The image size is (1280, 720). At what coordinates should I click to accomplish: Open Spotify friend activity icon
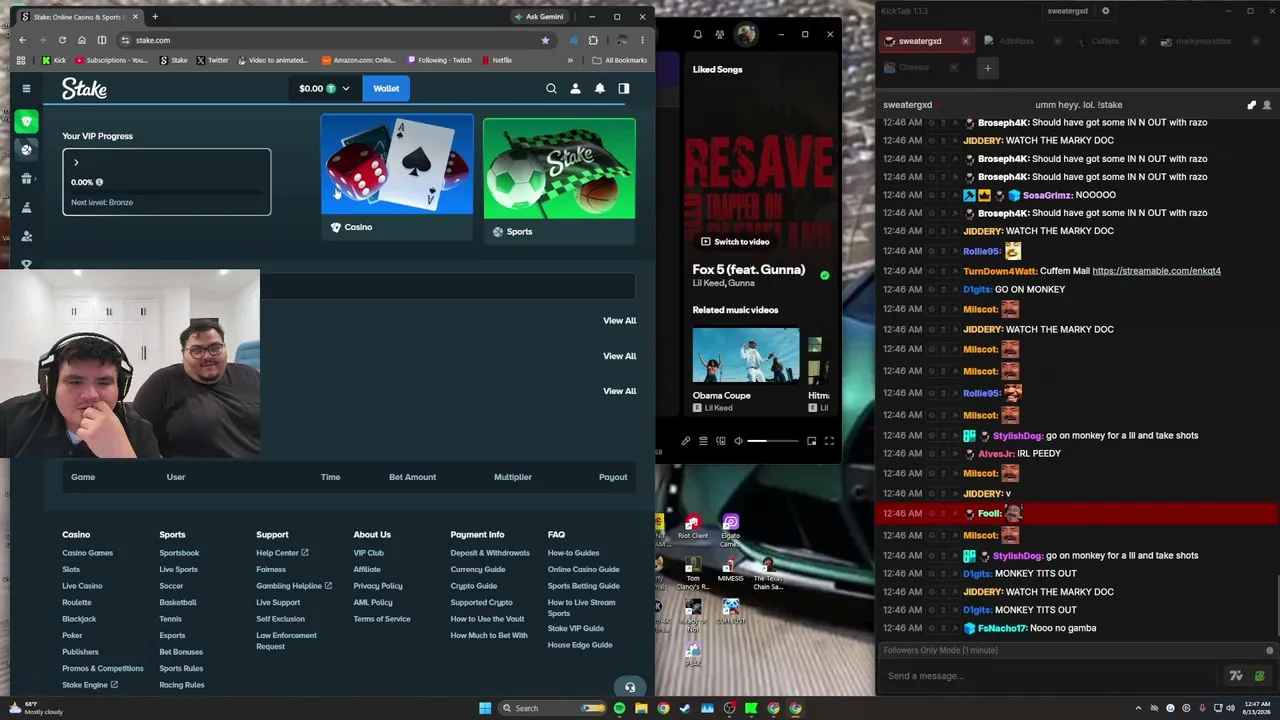[x=720, y=34]
